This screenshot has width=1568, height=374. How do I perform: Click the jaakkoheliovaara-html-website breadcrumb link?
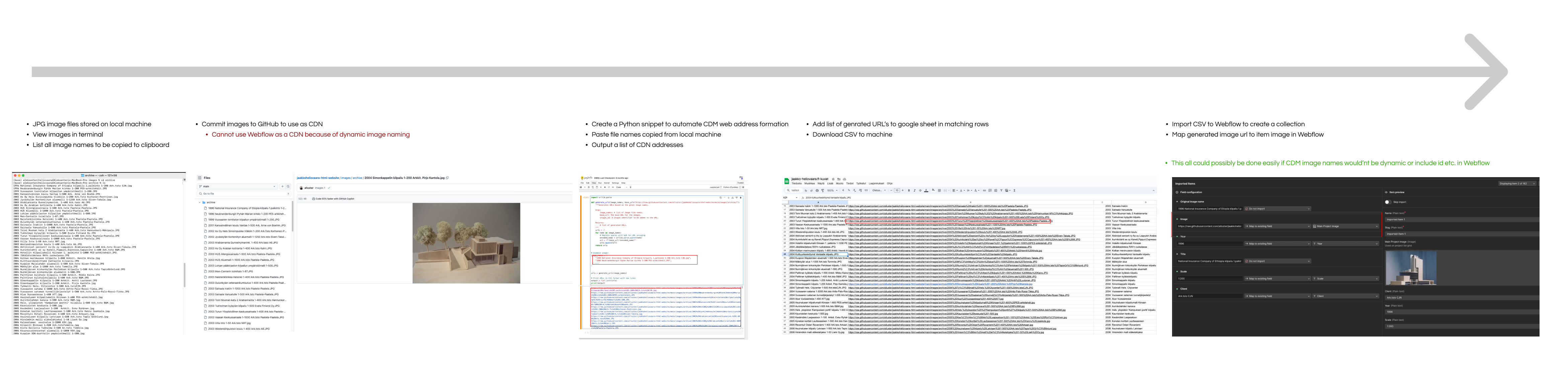click(318, 178)
